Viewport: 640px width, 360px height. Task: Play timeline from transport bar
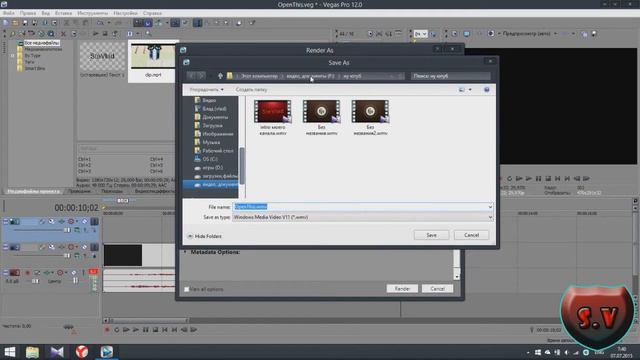(136, 330)
